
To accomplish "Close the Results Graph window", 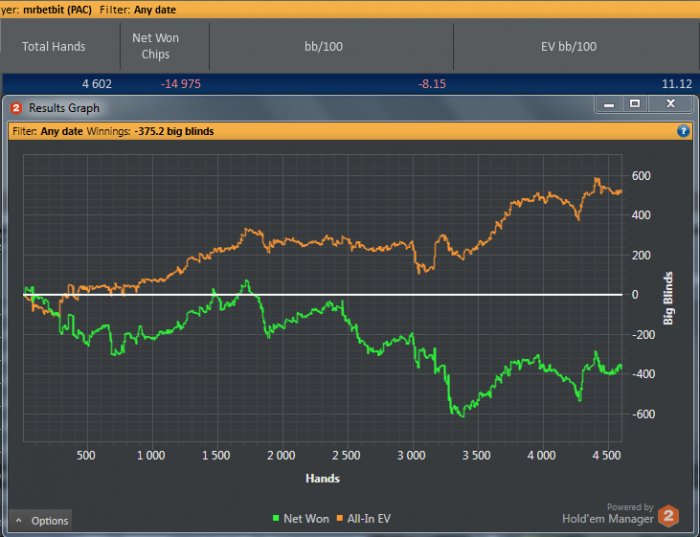I will (670, 104).
